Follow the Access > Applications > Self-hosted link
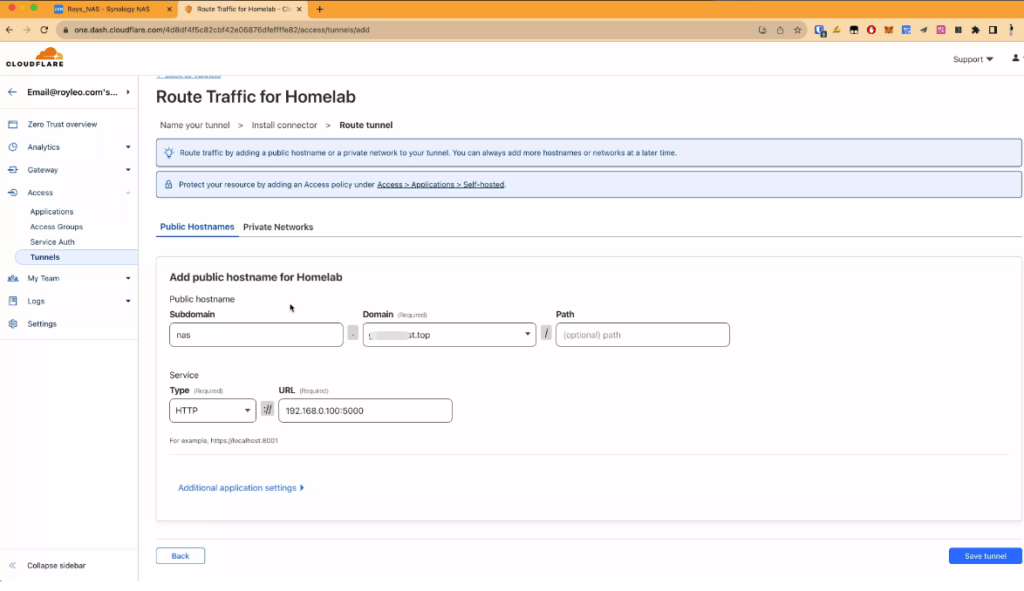 440,184
